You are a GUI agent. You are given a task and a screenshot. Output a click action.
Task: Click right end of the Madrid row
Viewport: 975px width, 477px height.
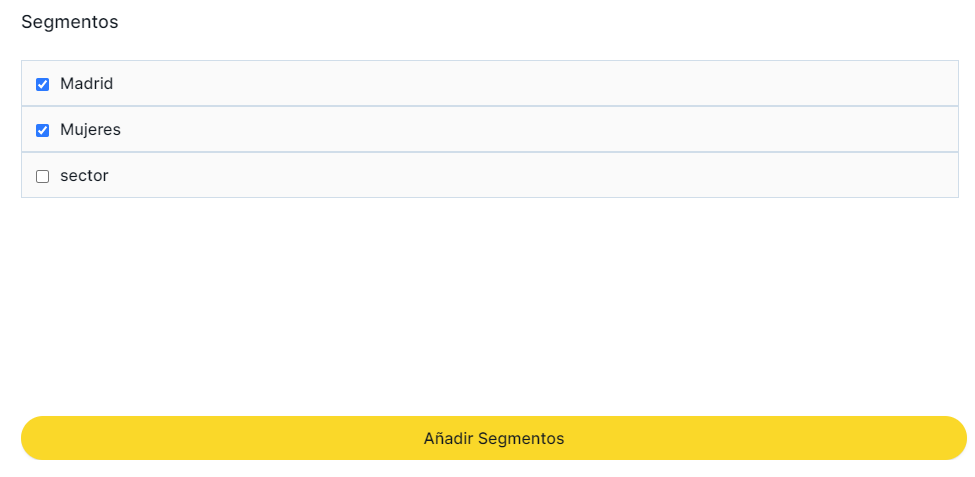click(x=935, y=84)
